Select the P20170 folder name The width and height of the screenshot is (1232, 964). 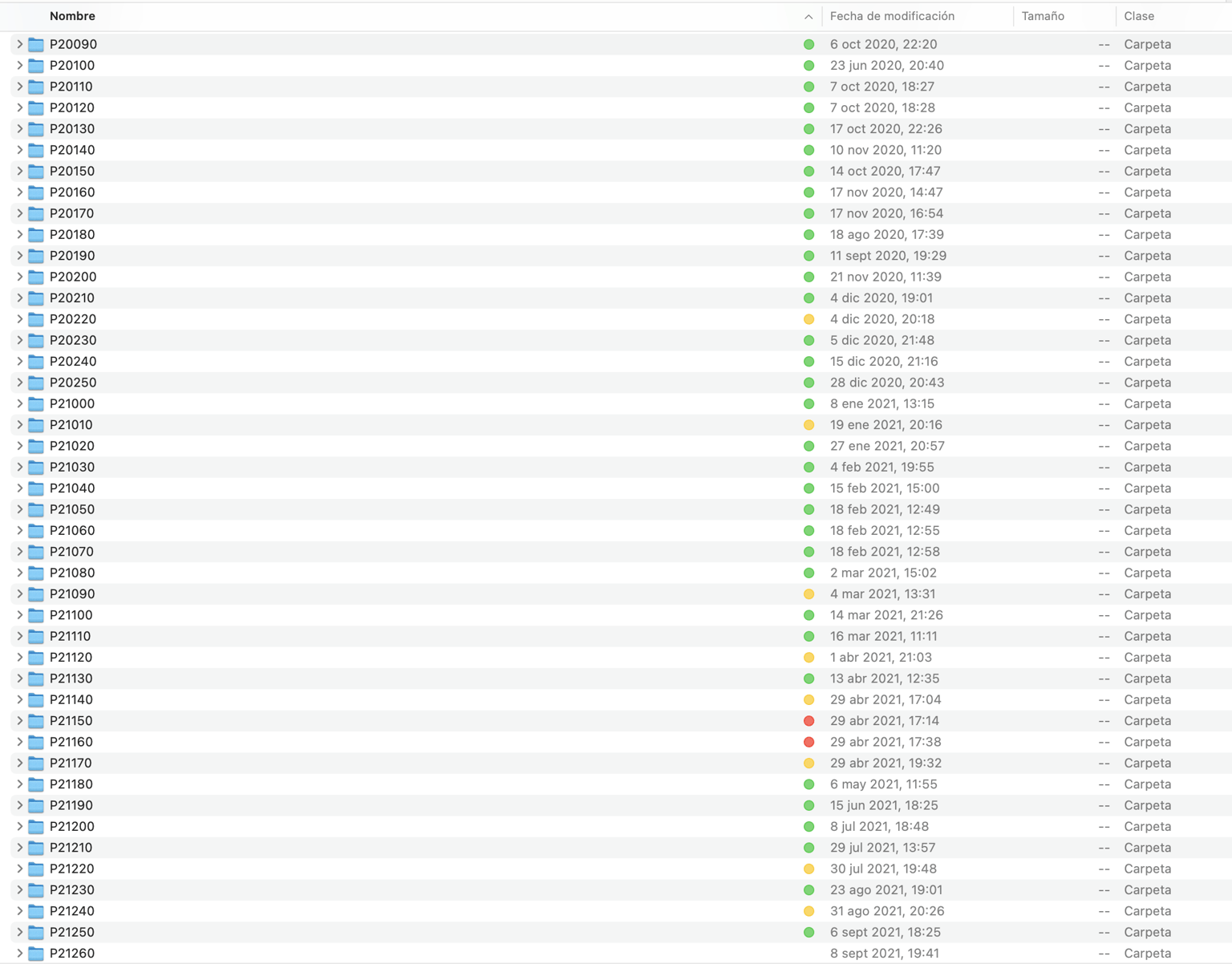click(71, 213)
